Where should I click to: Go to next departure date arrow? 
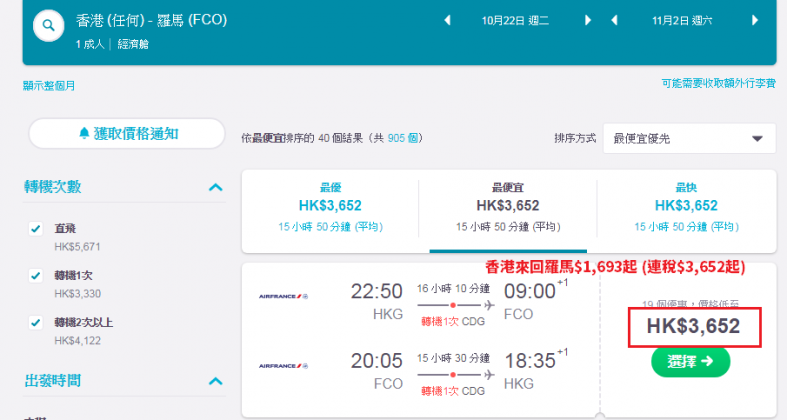coord(588,21)
